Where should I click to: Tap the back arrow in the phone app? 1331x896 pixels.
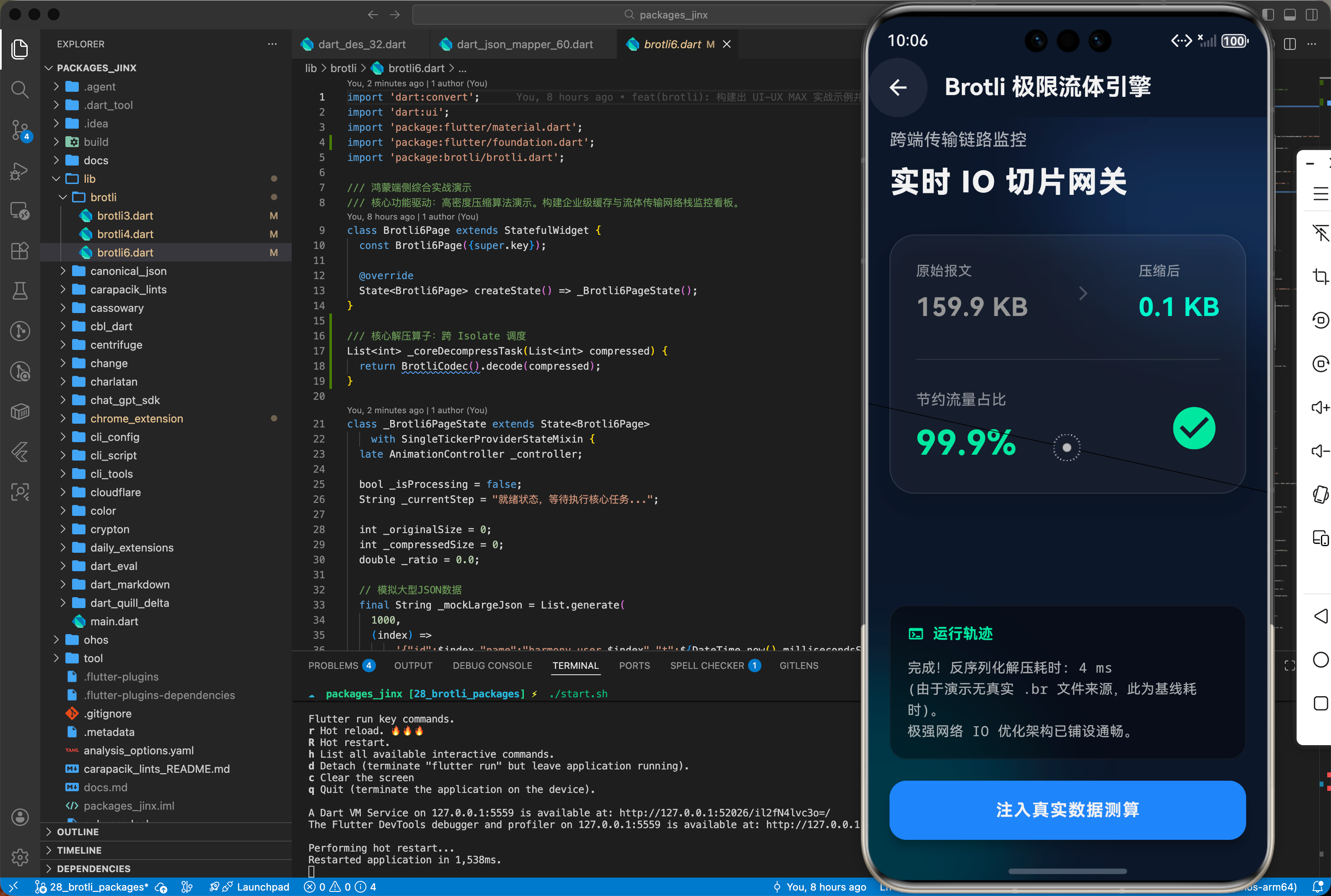tap(898, 88)
